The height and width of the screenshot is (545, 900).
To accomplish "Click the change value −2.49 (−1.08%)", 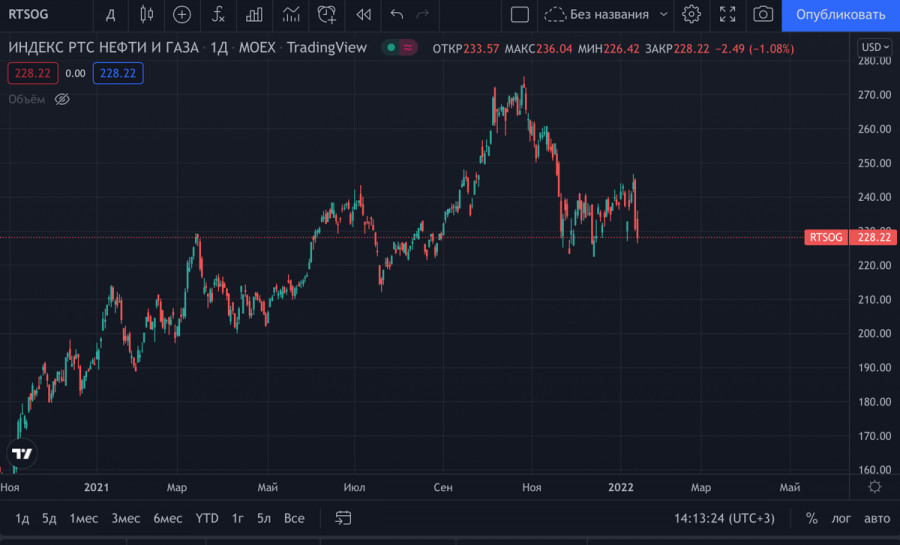I will click(754, 49).
